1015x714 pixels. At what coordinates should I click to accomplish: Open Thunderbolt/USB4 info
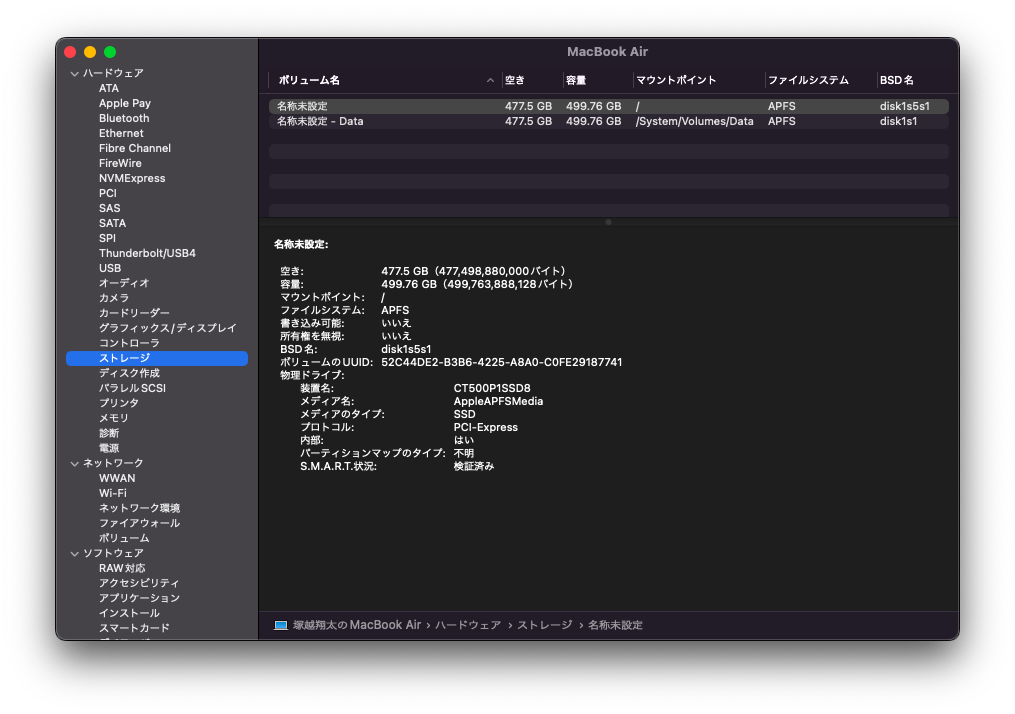pos(147,253)
